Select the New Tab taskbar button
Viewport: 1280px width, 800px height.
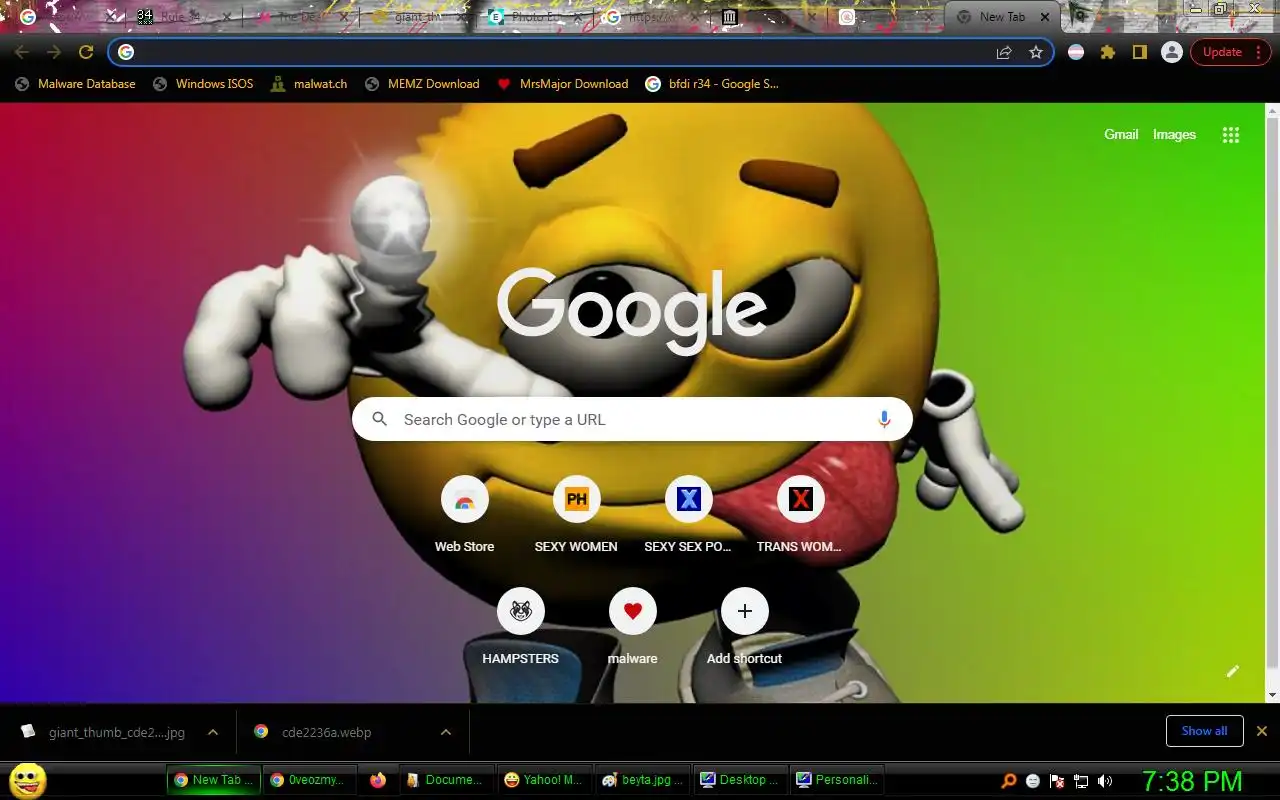(213, 780)
